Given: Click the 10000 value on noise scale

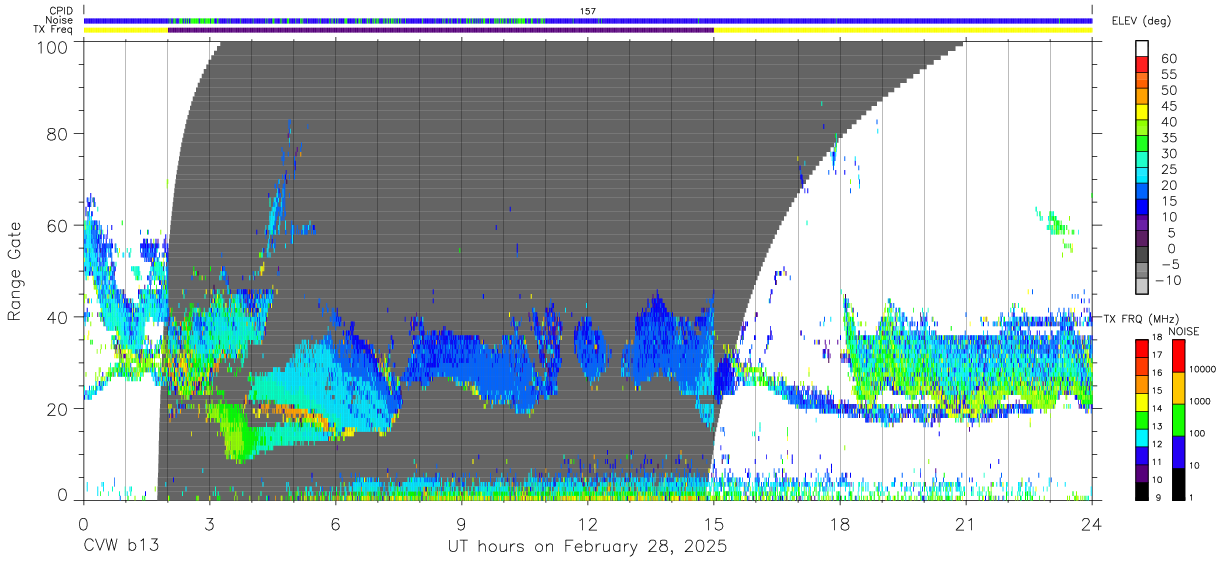Looking at the screenshot, I should click(1205, 371).
